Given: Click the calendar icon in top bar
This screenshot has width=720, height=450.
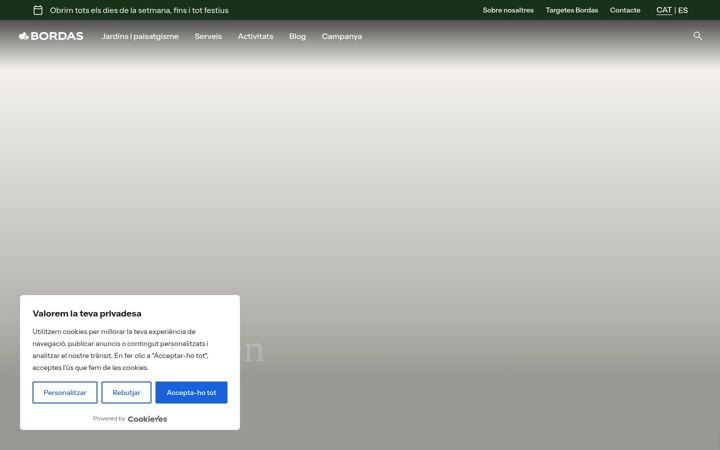Looking at the screenshot, I should tap(38, 10).
